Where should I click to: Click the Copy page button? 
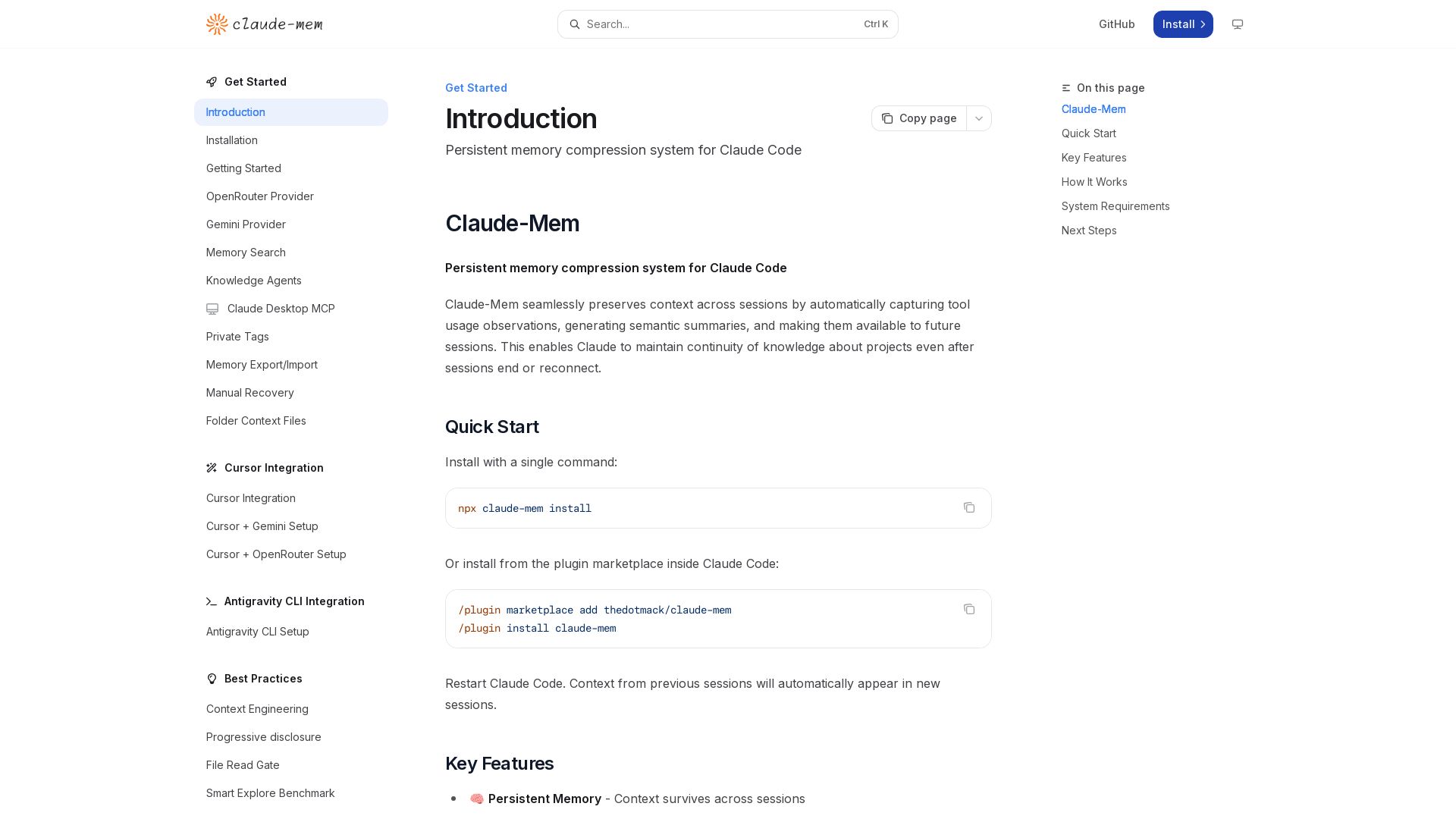click(919, 118)
